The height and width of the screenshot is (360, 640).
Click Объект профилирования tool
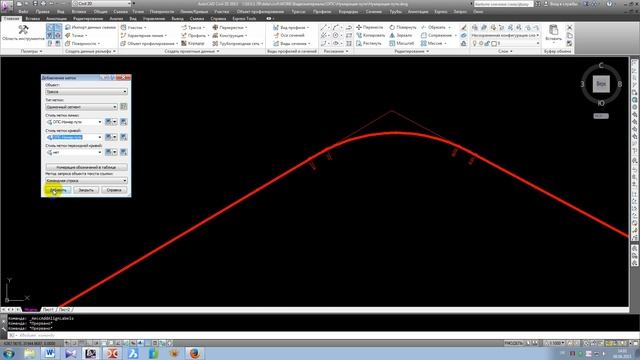[x=148, y=43]
